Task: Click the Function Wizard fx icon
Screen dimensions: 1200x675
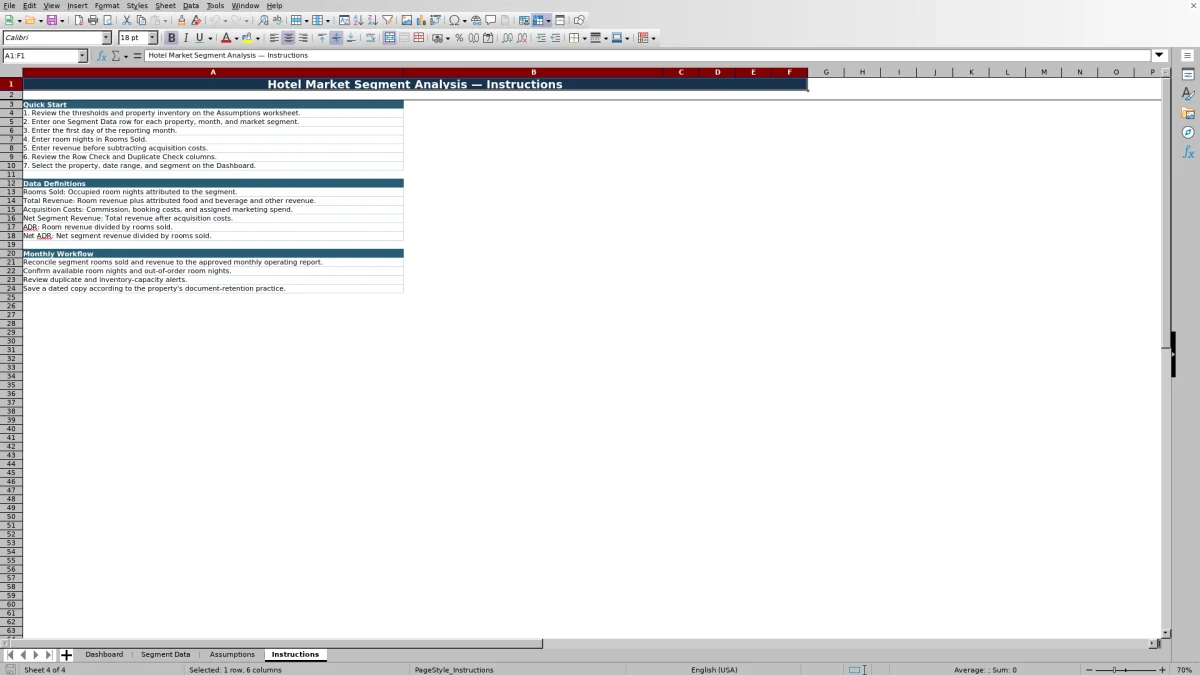Action: (x=101, y=56)
